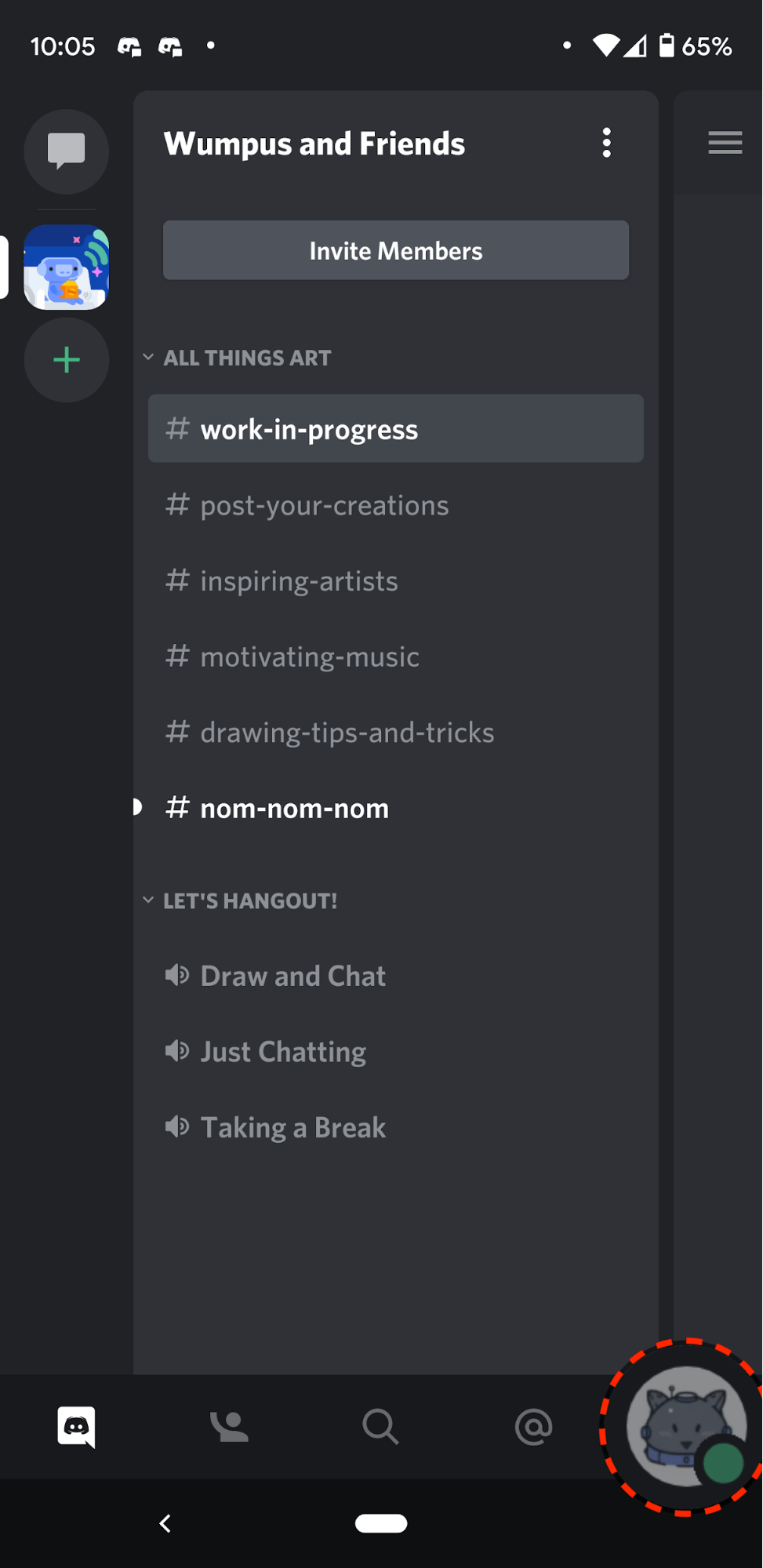Select the Discord home icon in bottom bar

[75, 1427]
